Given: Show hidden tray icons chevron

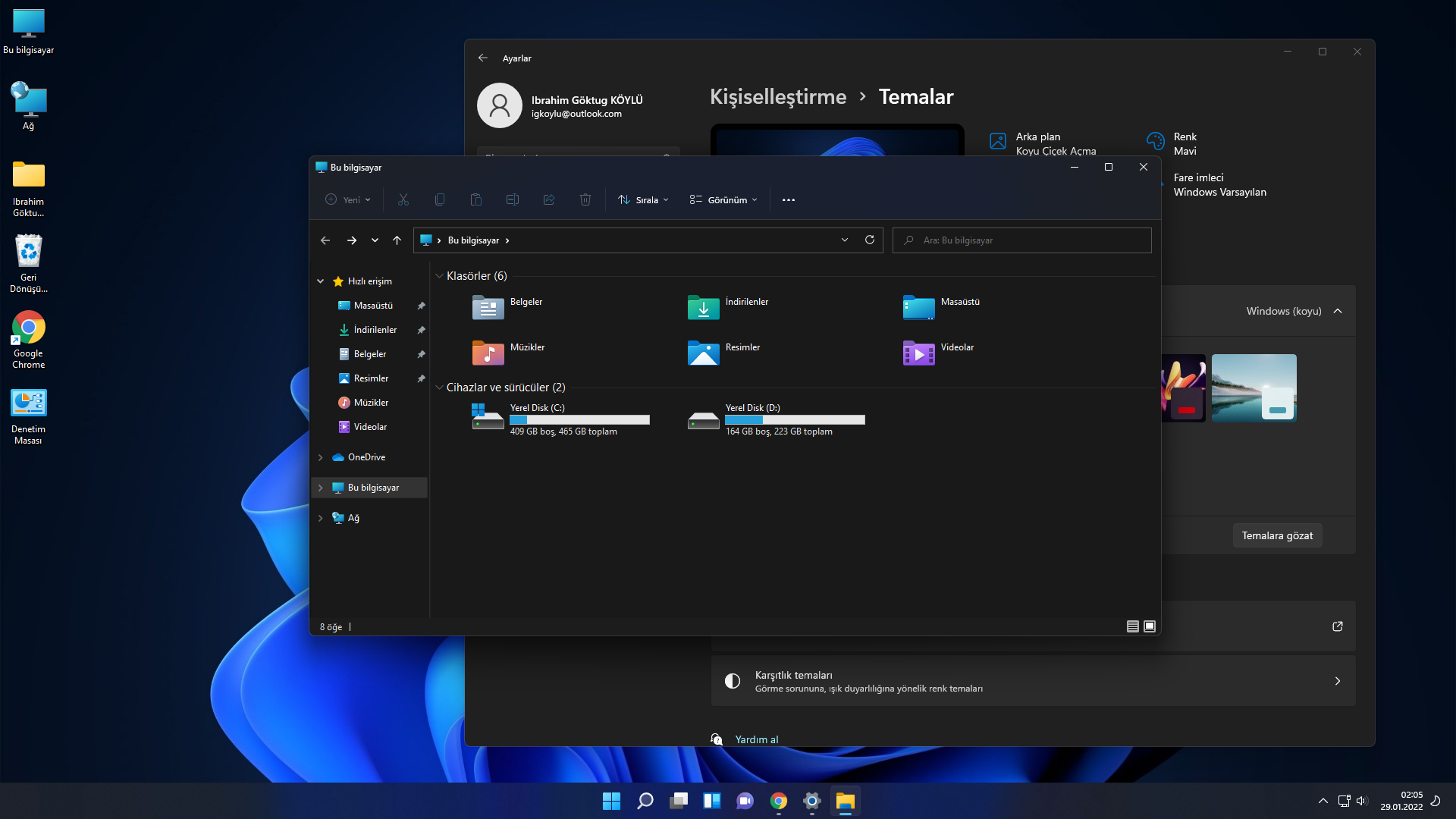Looking at the screenshot, I should coord(1323,801).
